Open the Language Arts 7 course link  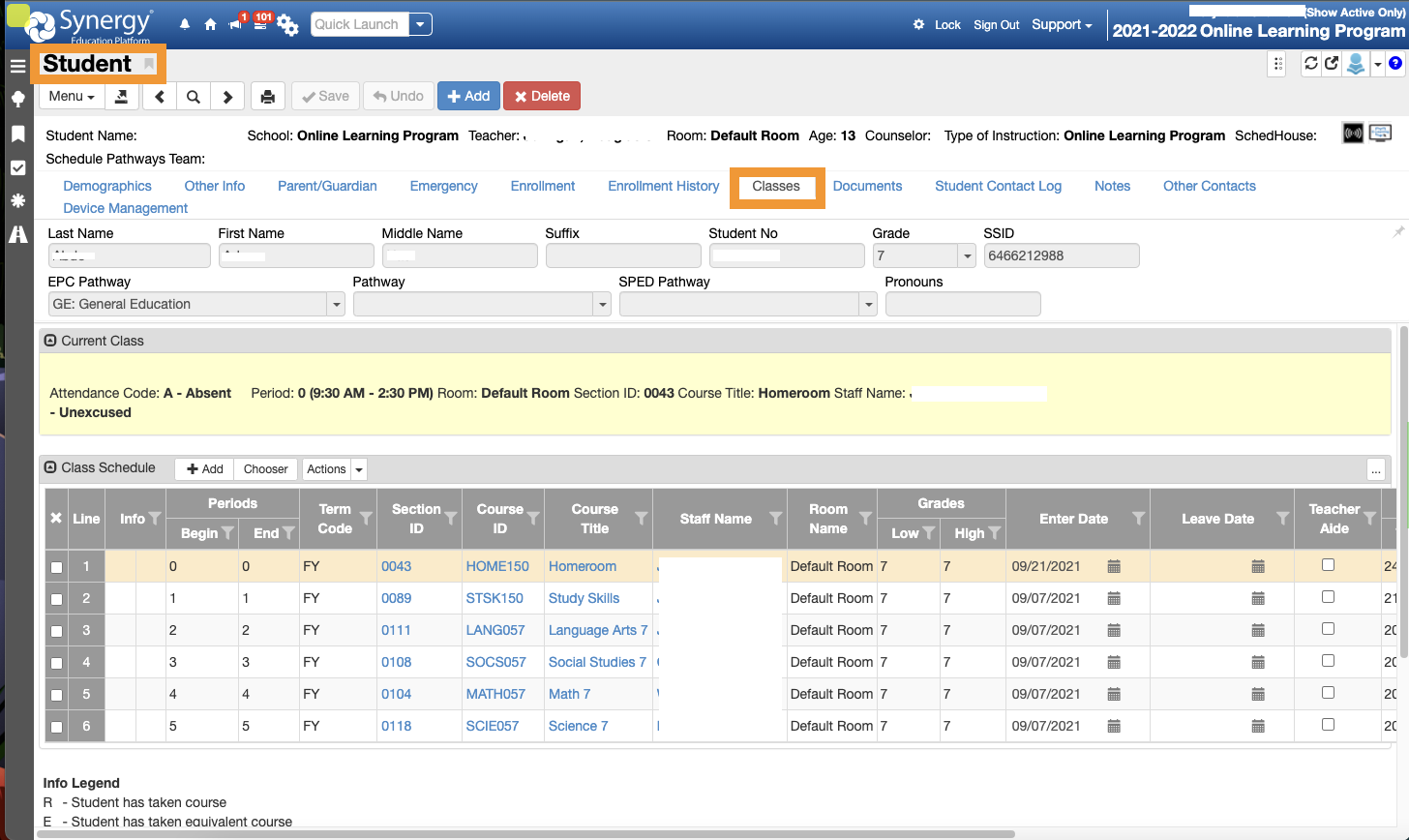[x=597, y=630]
